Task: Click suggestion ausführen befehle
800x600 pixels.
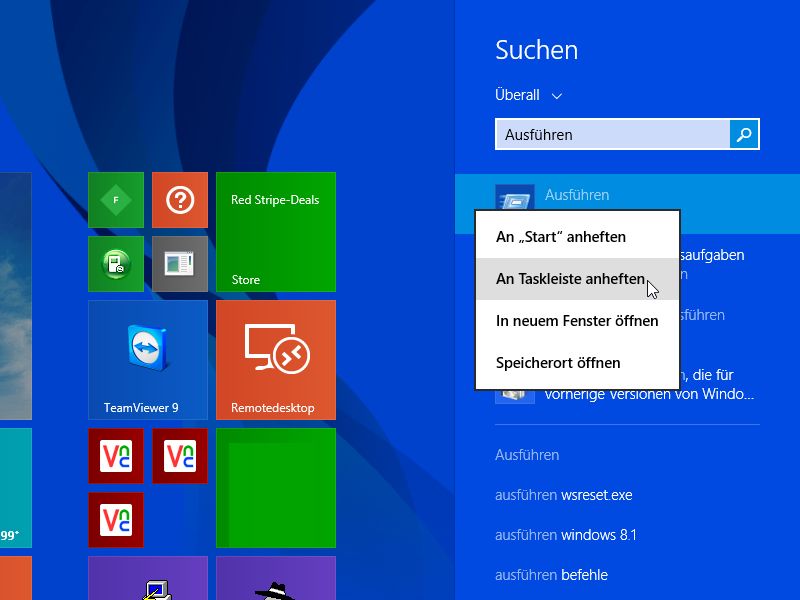Action: point(551,575)
